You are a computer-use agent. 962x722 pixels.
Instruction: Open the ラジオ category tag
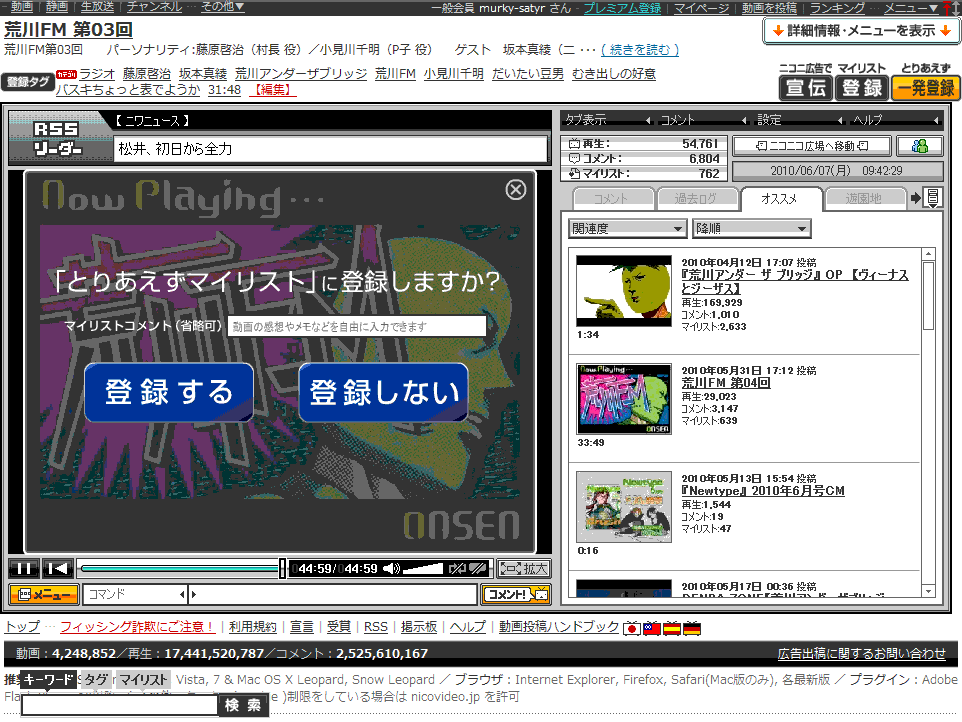click(x=97, y=74)
